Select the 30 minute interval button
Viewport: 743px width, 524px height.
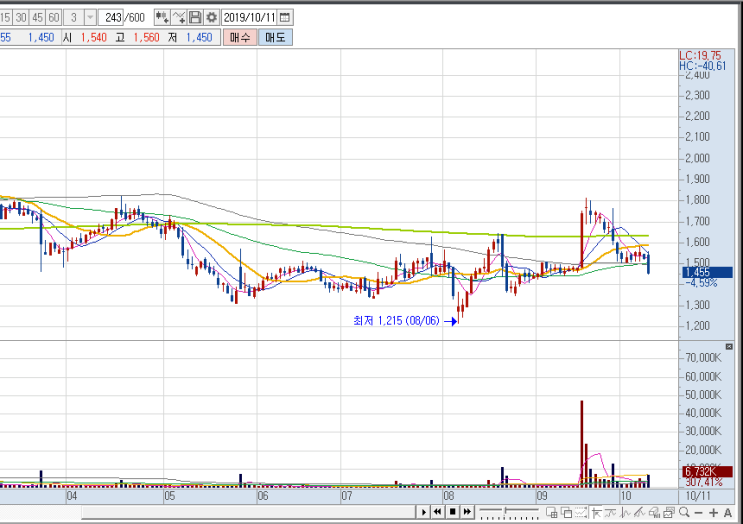point(20,18)
